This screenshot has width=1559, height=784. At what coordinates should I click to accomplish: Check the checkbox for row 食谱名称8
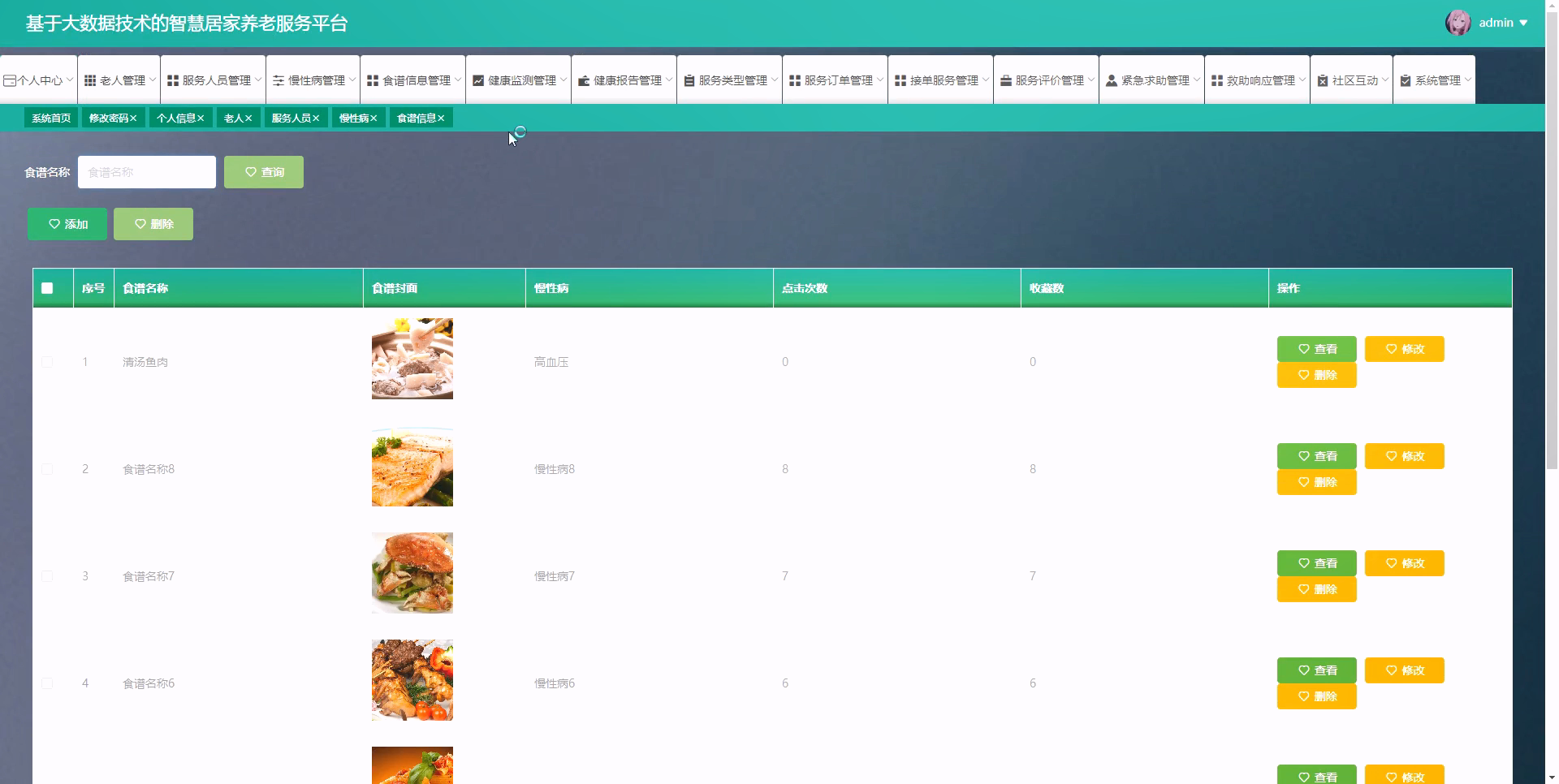coord(47,469)
